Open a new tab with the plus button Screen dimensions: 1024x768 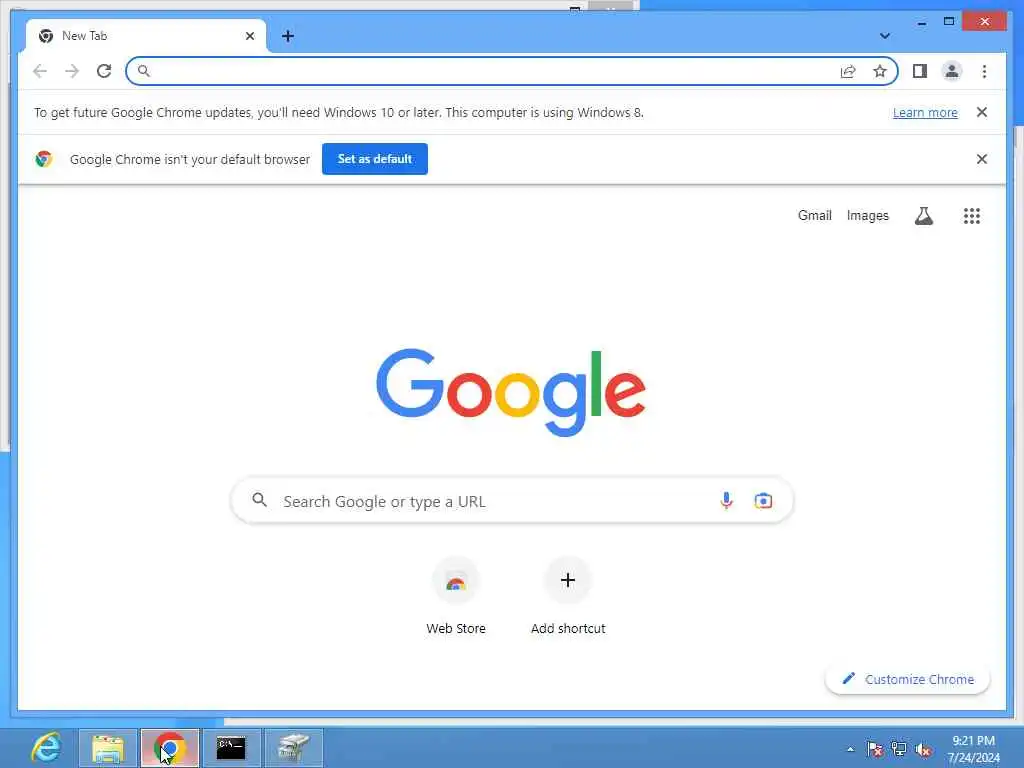click(288, 36)
